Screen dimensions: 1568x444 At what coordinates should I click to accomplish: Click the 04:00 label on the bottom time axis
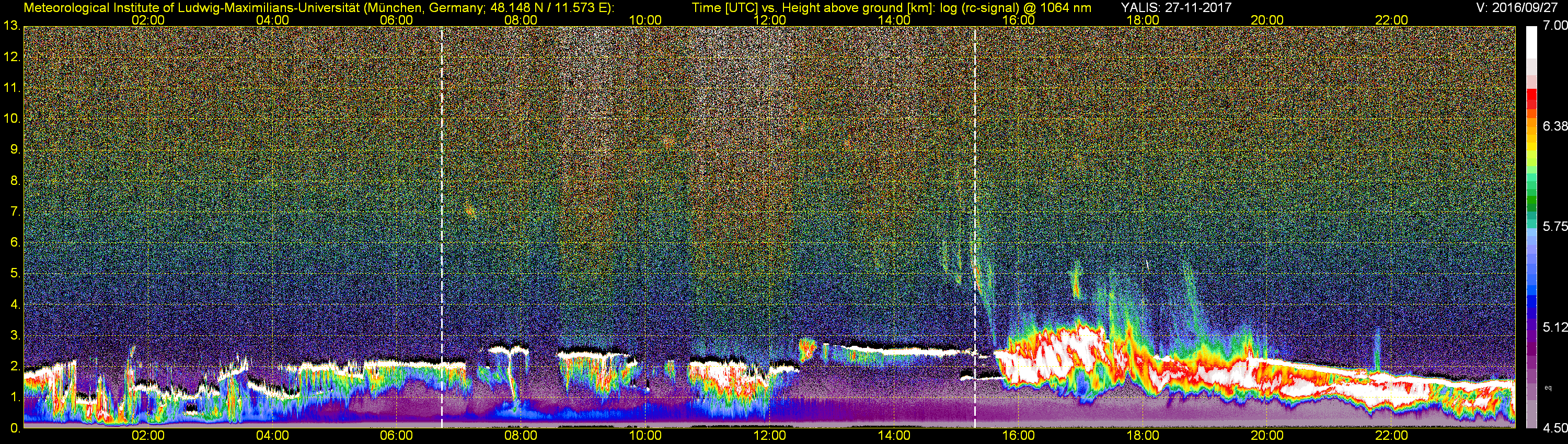(x=272, y=436)
